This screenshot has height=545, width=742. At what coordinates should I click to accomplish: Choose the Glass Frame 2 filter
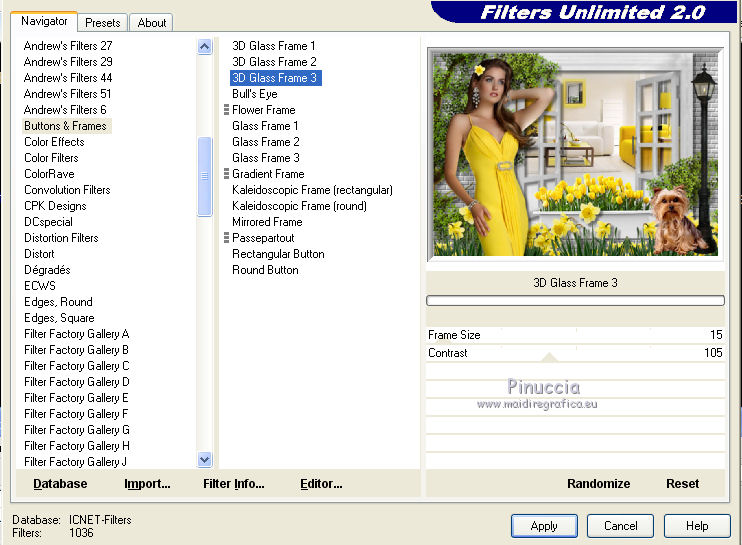point(265,142)
